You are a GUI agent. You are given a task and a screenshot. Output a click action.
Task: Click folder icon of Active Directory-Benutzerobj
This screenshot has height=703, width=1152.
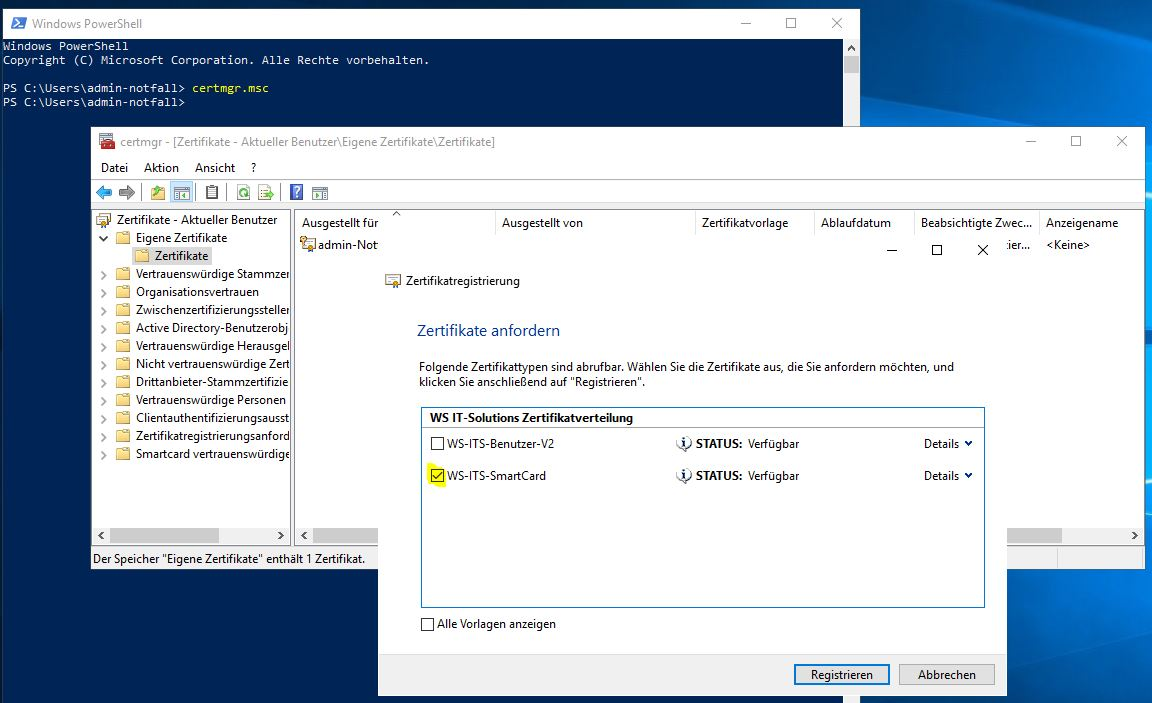point(123,328)
